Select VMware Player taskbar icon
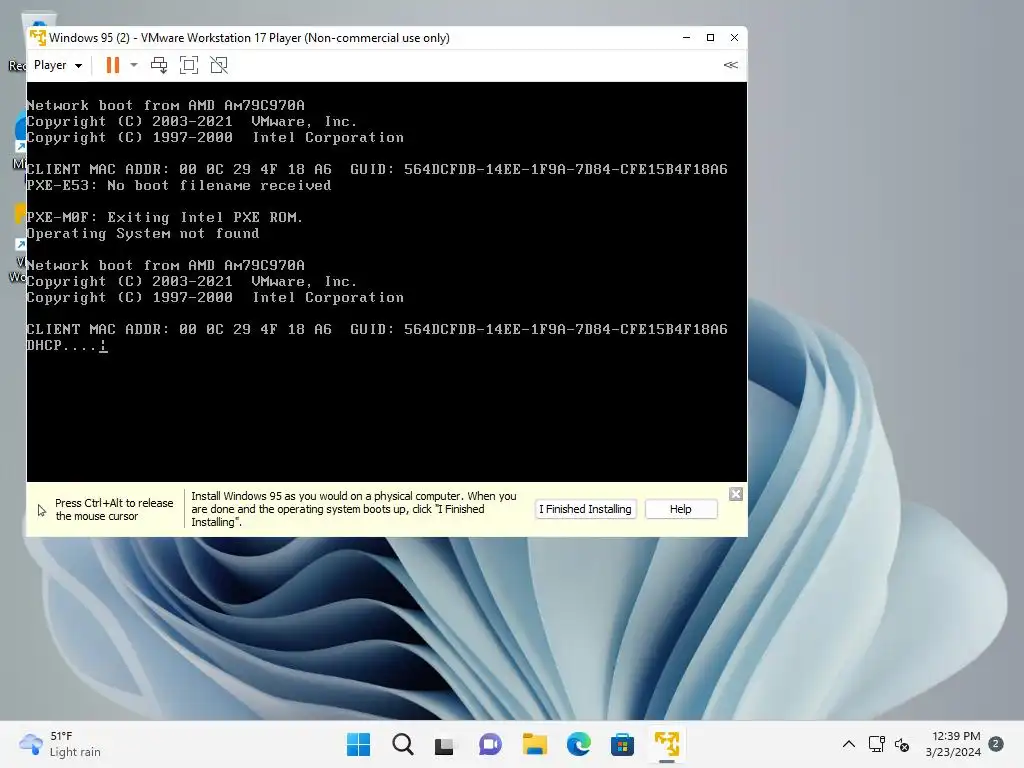Viewport: 1024px width, 768px height. [x=666, y=744]
